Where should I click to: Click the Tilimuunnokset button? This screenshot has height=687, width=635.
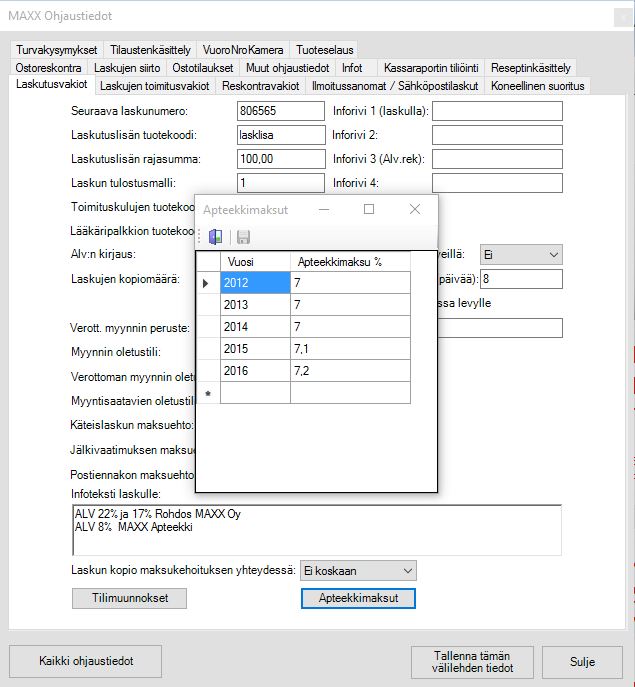129,598
